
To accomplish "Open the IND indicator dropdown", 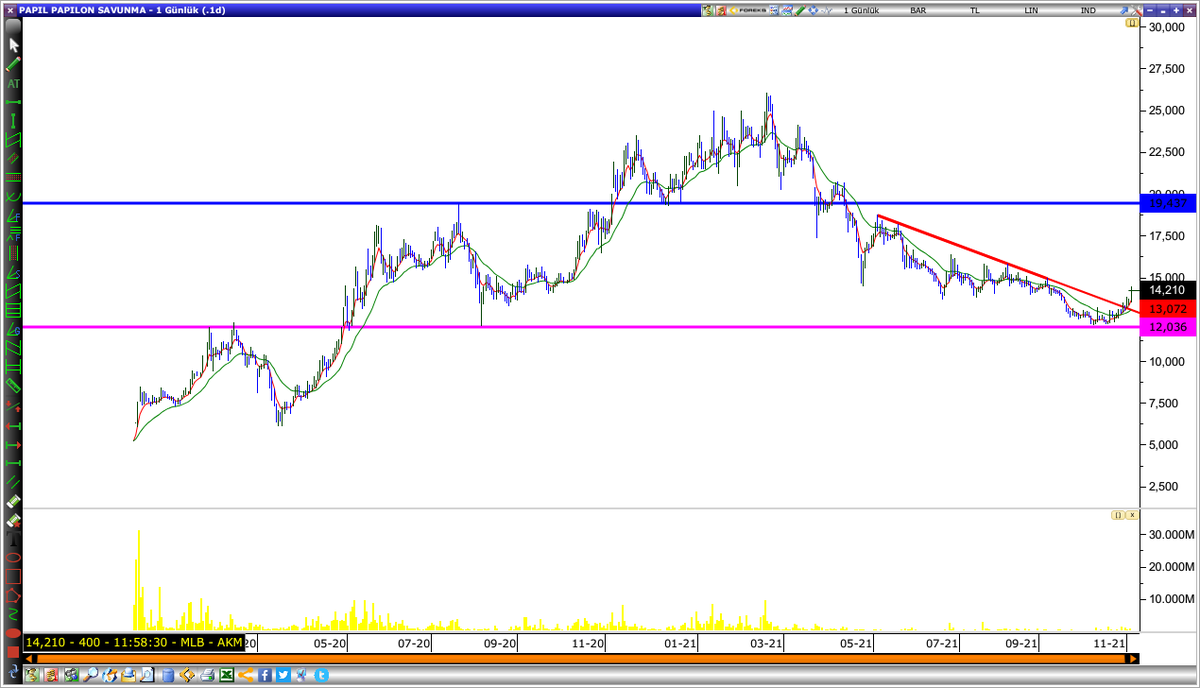I will [x=1086, y=10].
